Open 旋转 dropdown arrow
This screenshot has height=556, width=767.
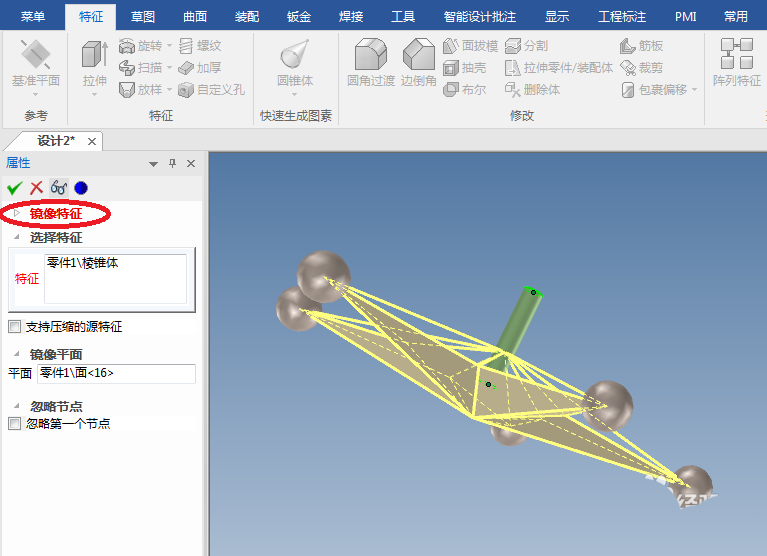click(x=169, y=46)
